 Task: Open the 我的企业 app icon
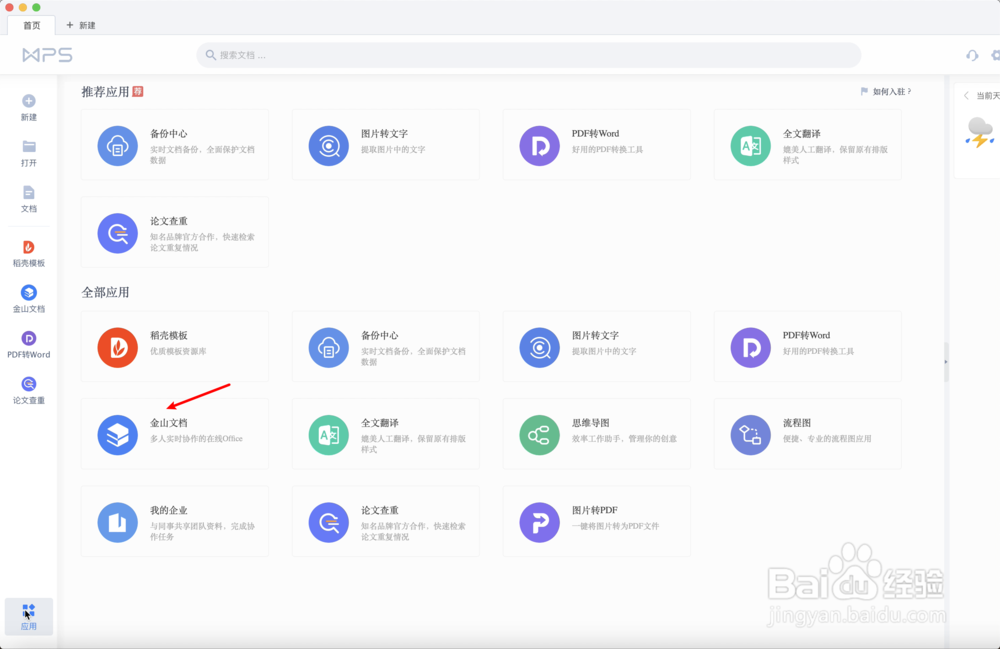117,522
